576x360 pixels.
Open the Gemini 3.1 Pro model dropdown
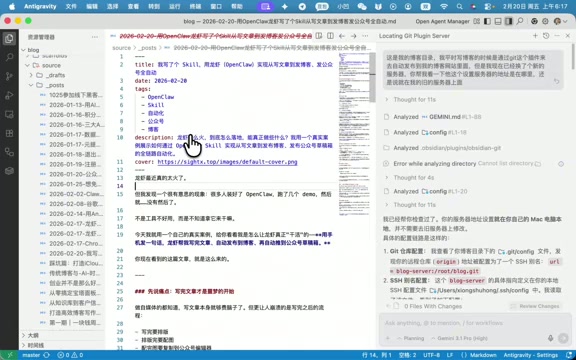click(460, 338)
